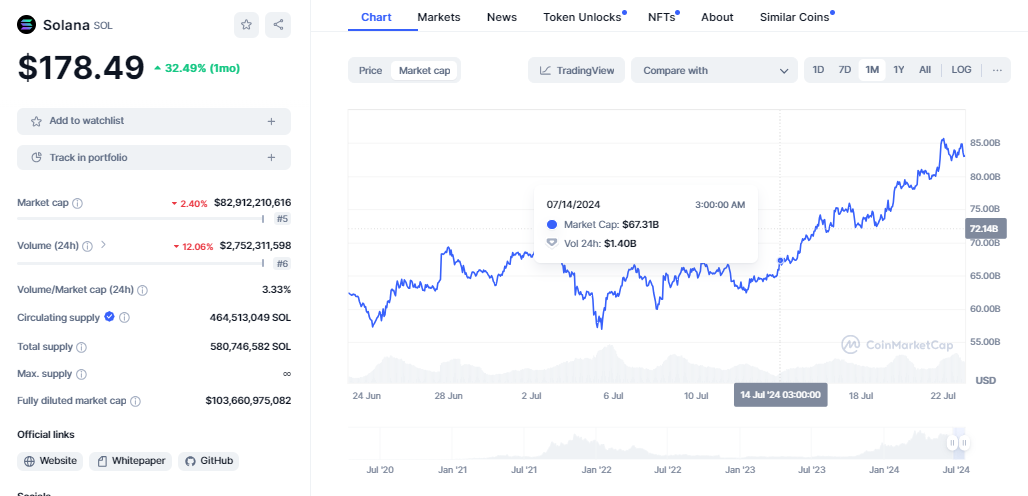The image size is (1028, 496).
Task: Open the News tab
Action: (x=502, y=17)
